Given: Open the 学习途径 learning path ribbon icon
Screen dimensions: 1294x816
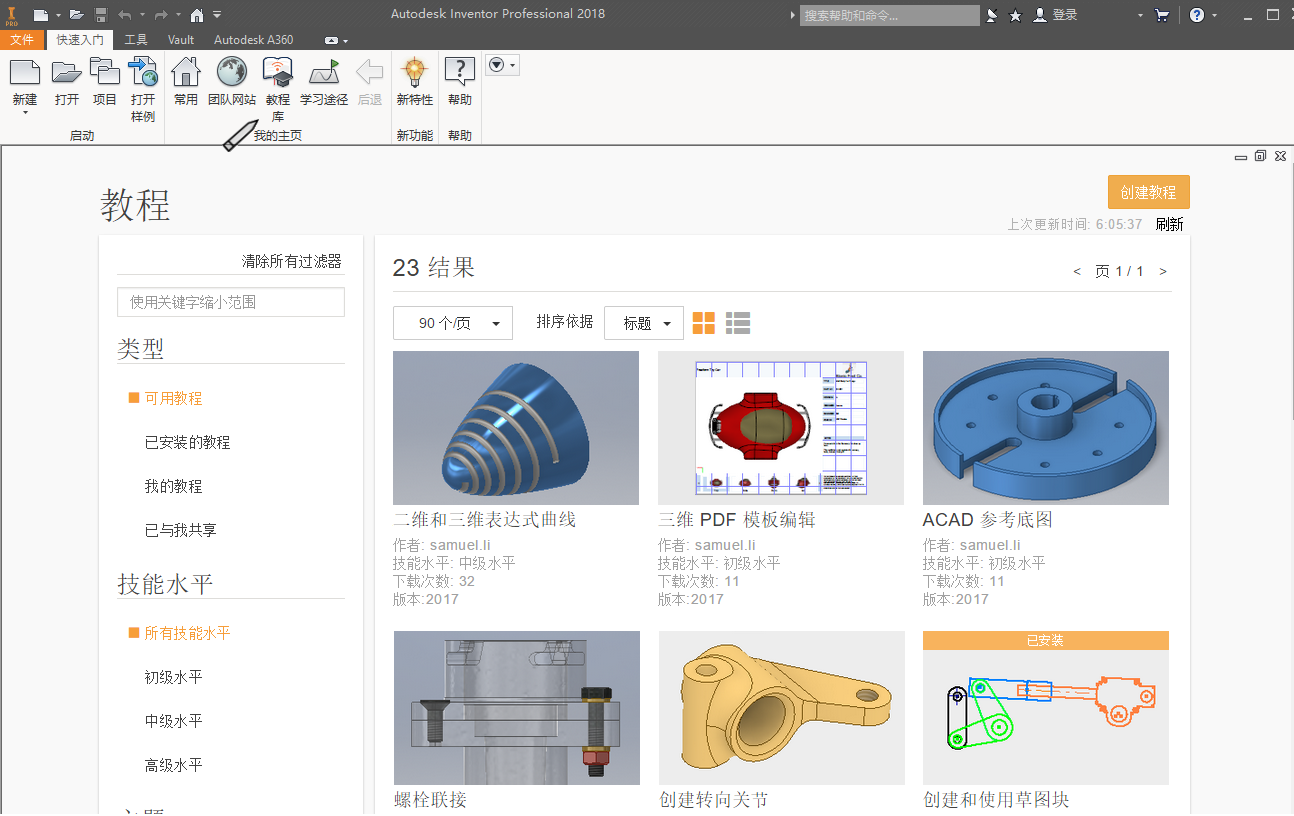Looking at the screenshot, I should click(324, 72).
